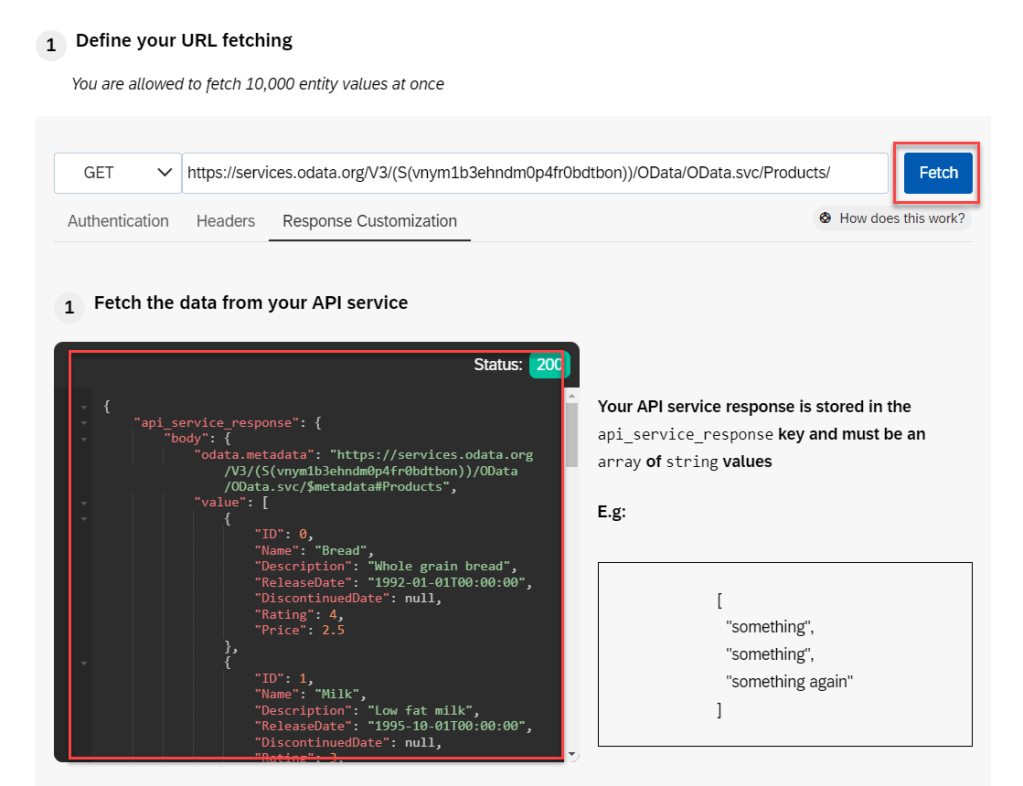This screenshot has width=1023, height=786.
Task: Click into the services.odata.org URL field
Action: [534, 173]
